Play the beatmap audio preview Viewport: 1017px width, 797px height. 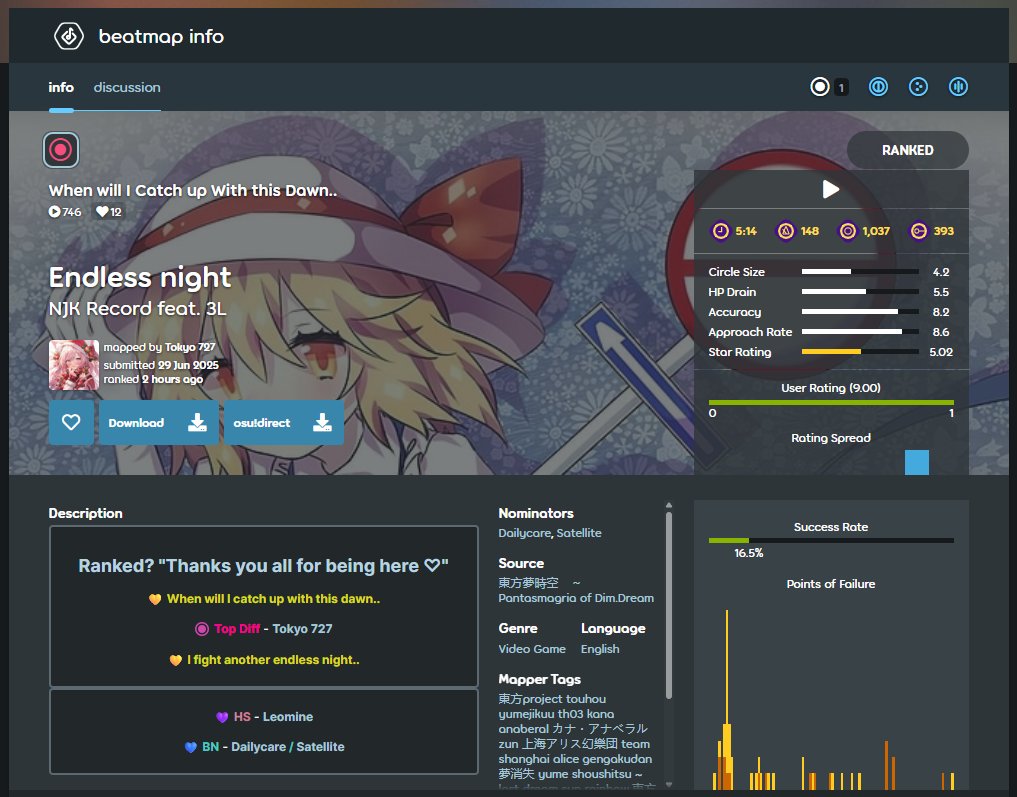pos(831,189)
